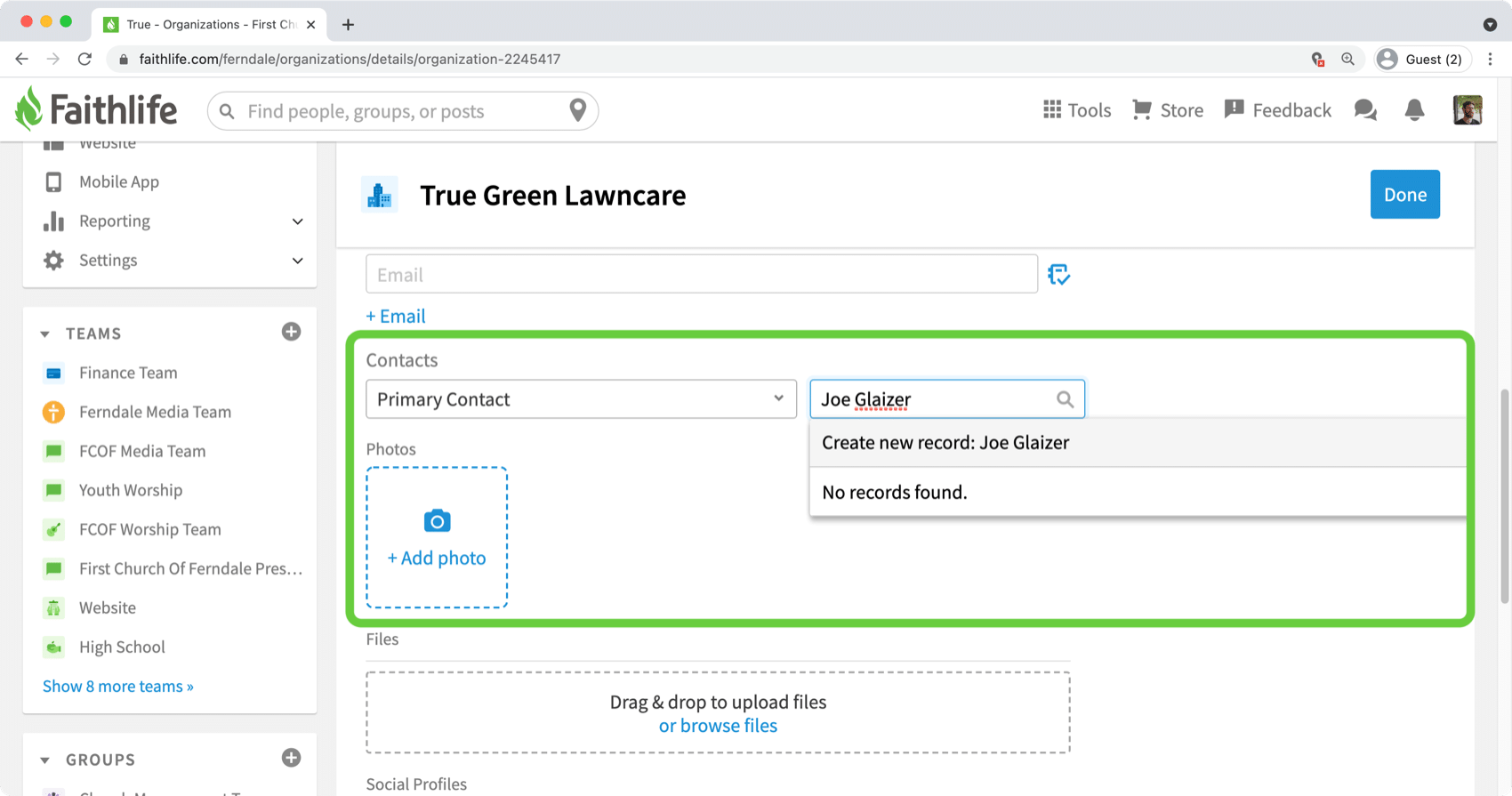
Task: Click the Joe Glaizer contact search field
Action: point(947,398)
